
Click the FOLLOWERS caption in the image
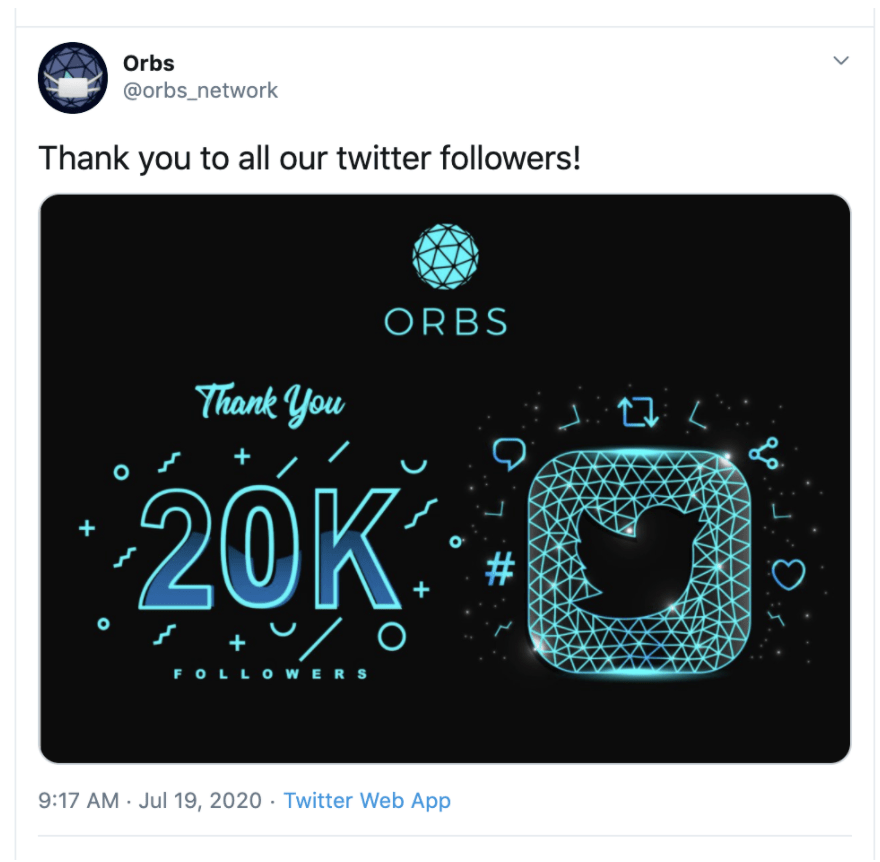point(271,673)
